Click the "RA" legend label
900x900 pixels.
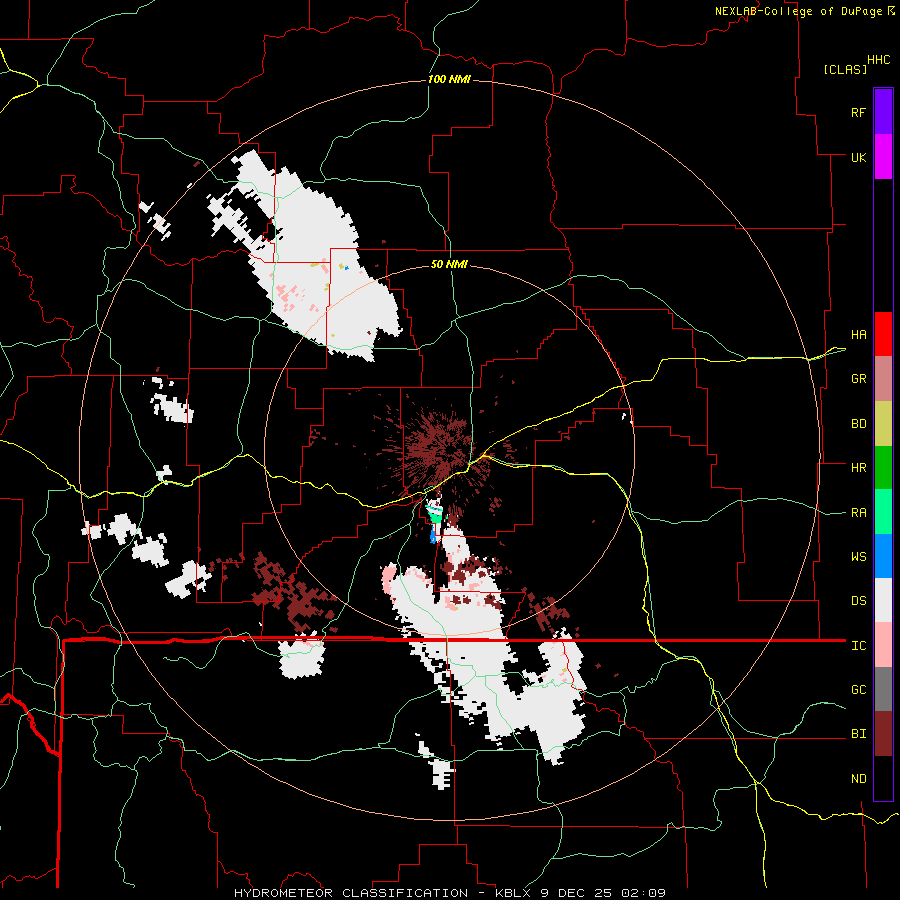pos(858,513)
